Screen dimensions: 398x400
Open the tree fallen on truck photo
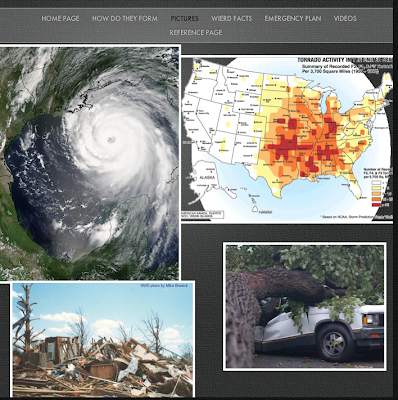tap(305, 307)
